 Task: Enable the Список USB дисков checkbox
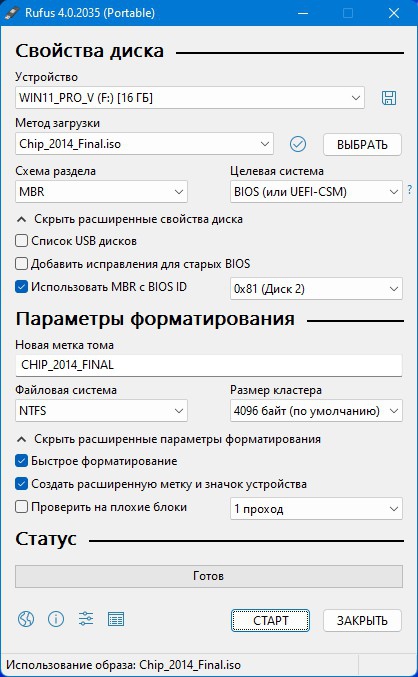(21, 240)
